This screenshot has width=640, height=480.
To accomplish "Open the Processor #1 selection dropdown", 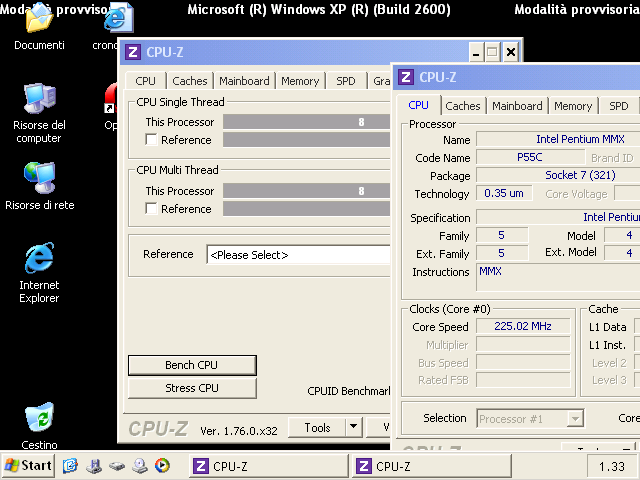I will (x=530, y=419).
